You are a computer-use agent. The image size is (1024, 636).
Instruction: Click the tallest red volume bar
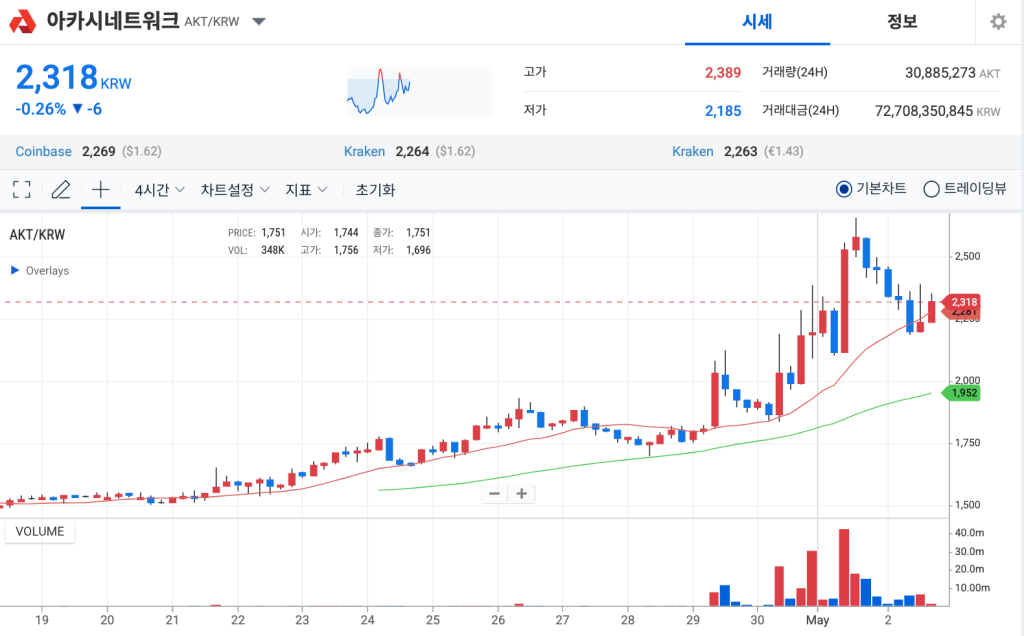point(844,567)
